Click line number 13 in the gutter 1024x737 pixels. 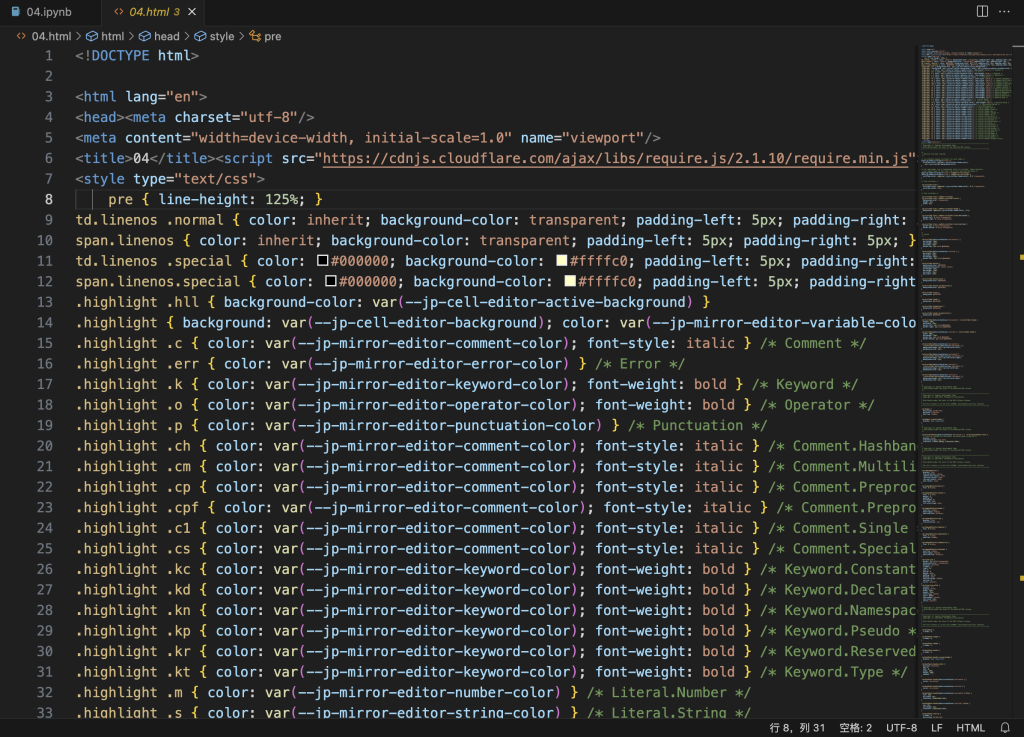(44, 302)
